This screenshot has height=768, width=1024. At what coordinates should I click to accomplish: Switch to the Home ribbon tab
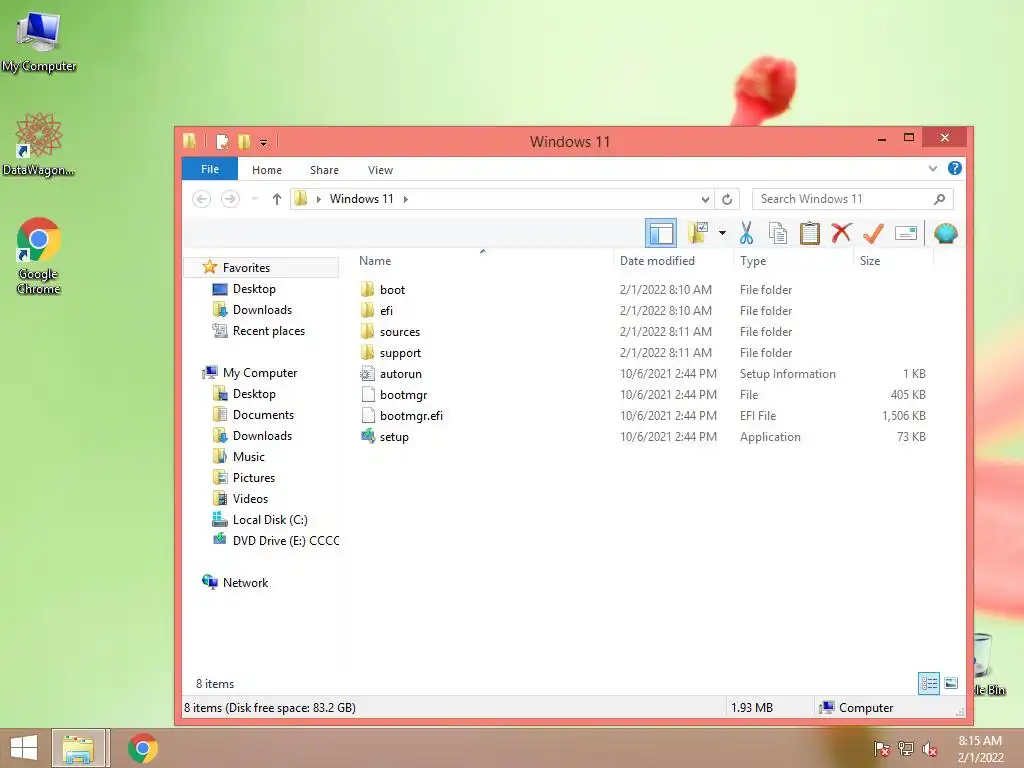click(x=266, y=170)
